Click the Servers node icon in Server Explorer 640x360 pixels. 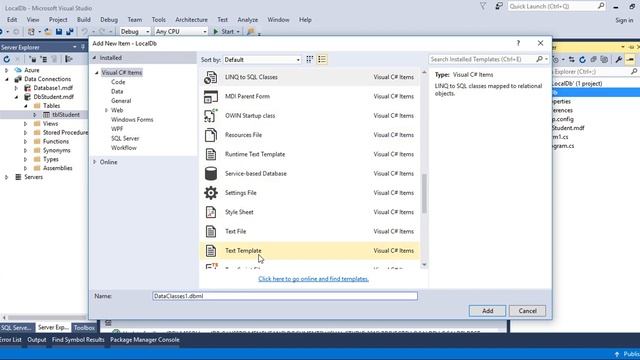[x=18, y=177]
